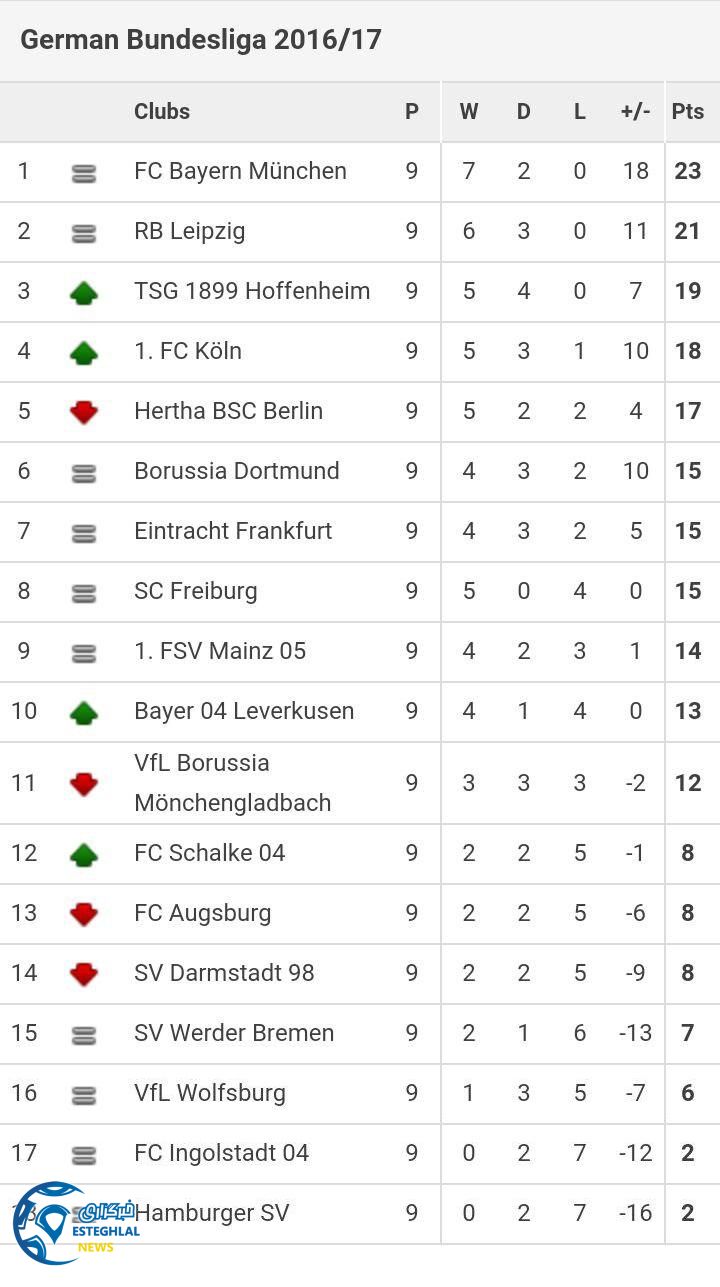Click green up arrow beside Bayer 04 Leverkusen

click(84, 712)
